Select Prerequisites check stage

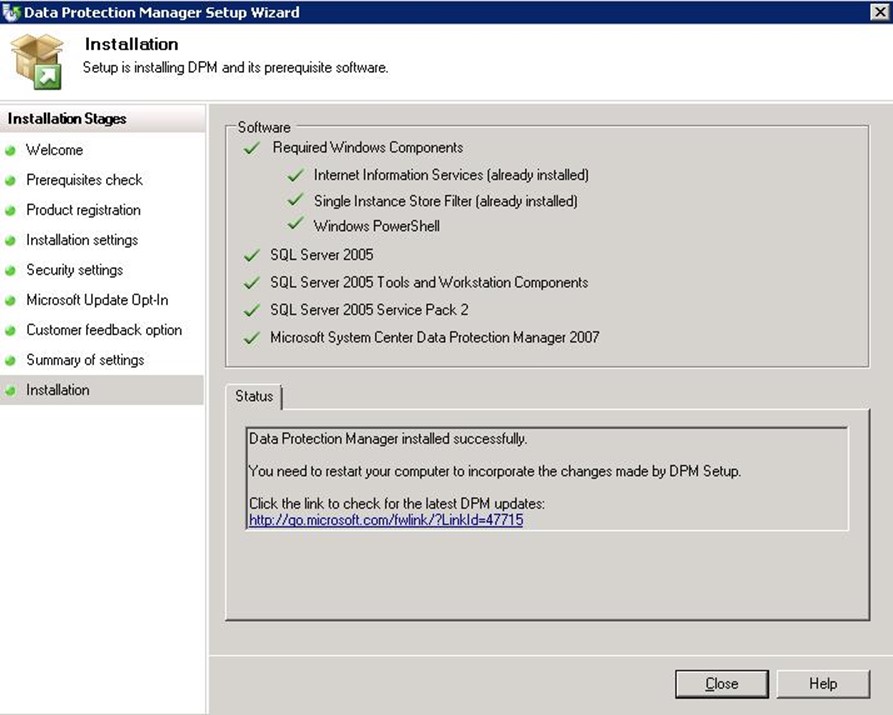click(84, 180)
